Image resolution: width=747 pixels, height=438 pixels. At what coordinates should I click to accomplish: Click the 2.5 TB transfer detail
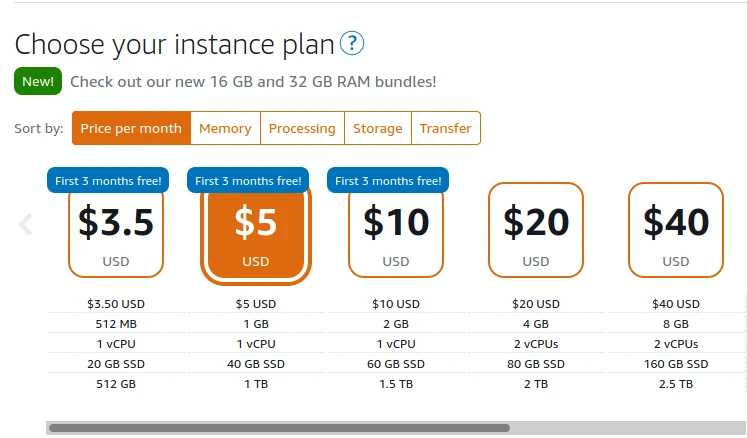[676, 384]
